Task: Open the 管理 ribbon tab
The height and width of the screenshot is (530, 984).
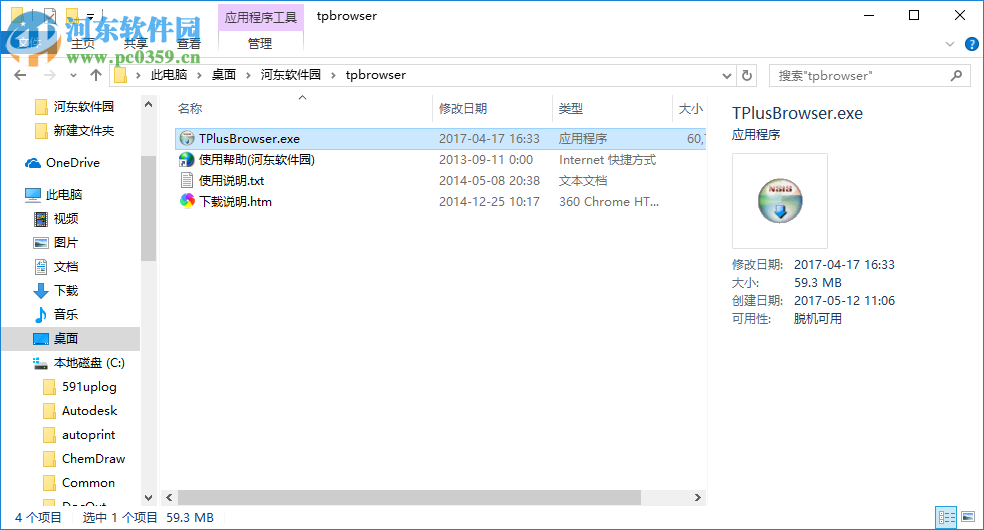Action: click(260, 43)
